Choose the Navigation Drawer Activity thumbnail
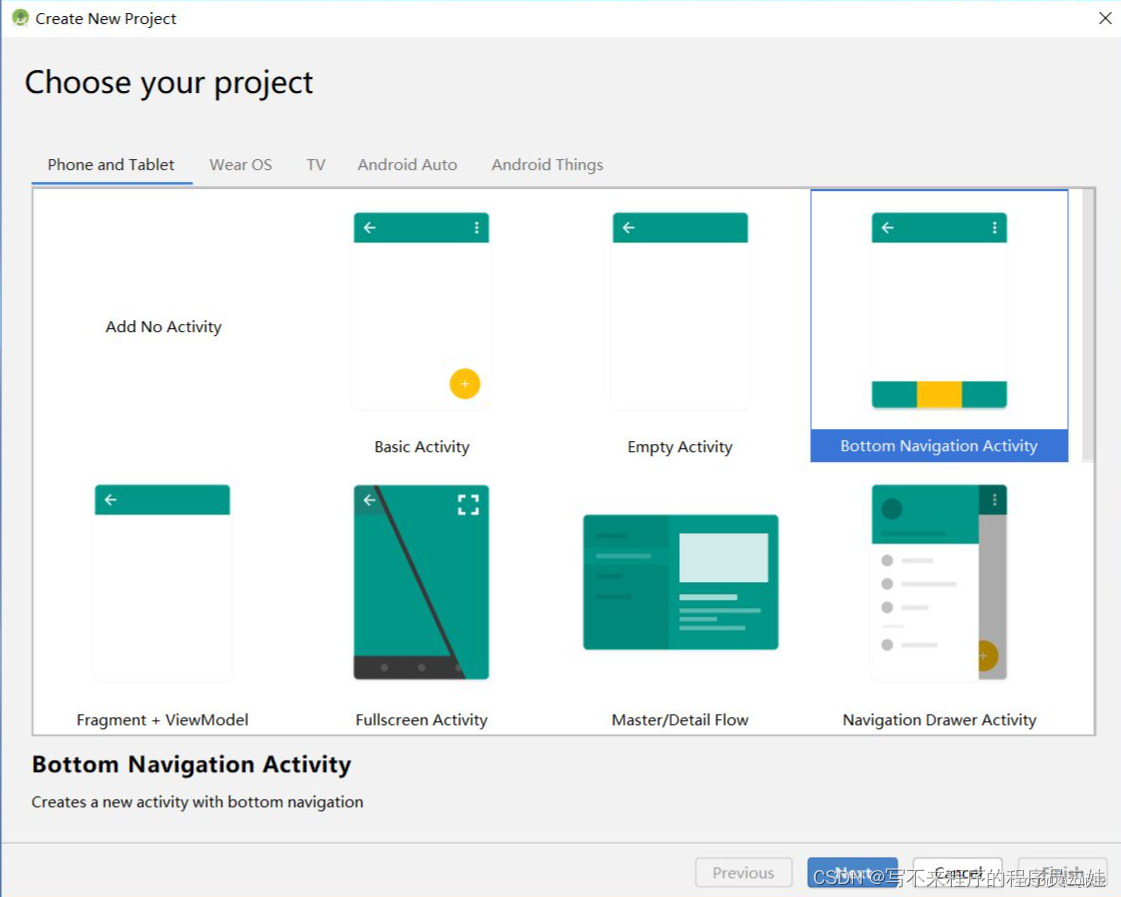Screen dimensions: 1121x897 tap(939, 582)
